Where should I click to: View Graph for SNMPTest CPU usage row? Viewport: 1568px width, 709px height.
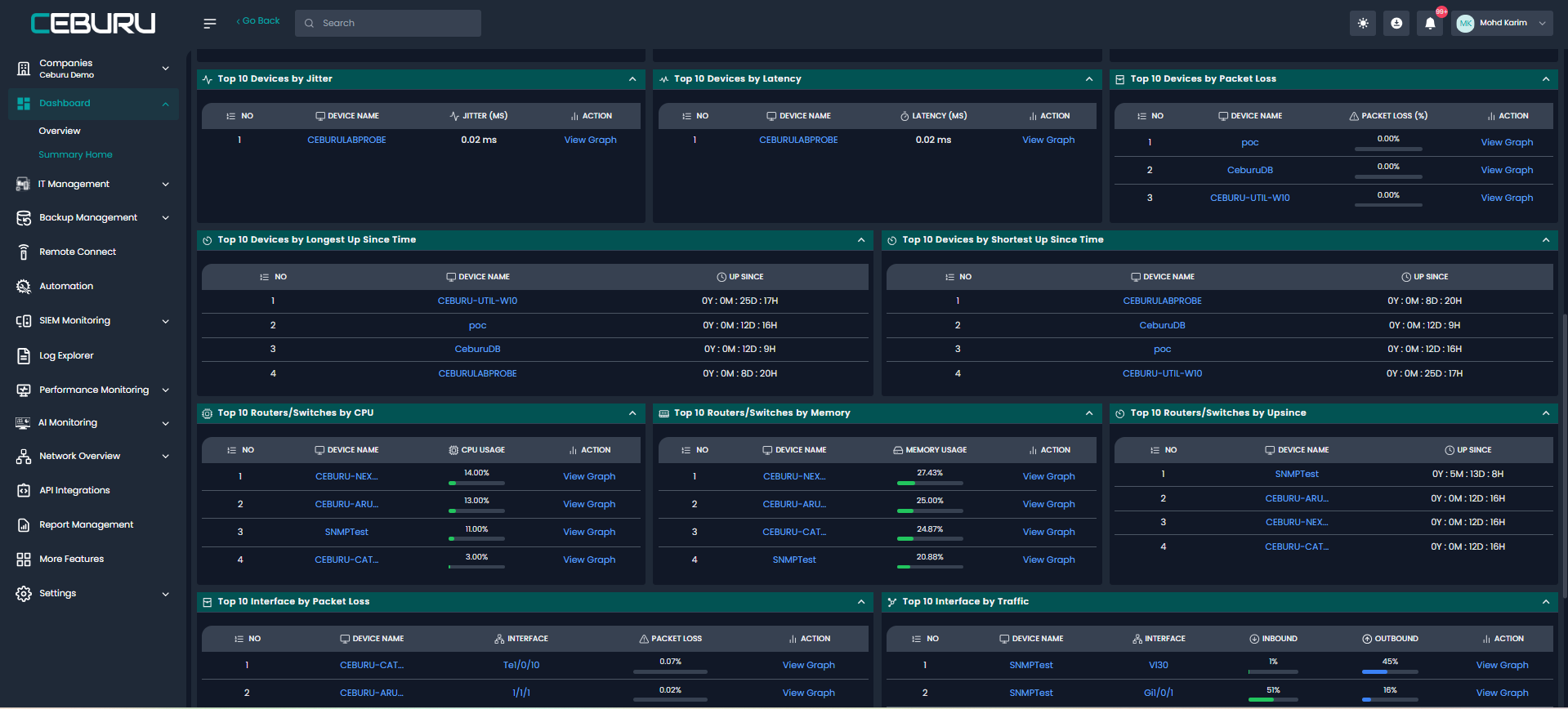(589, 532)
